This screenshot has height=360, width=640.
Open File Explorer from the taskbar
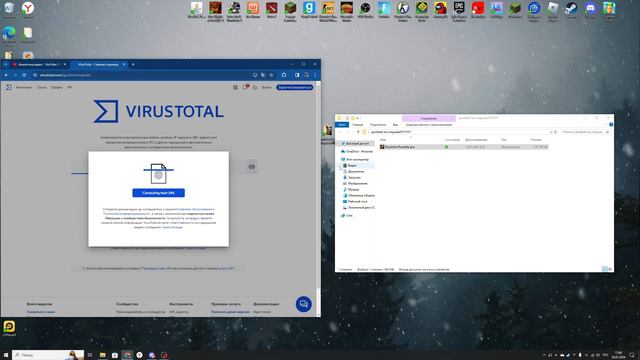pos(102,355)
